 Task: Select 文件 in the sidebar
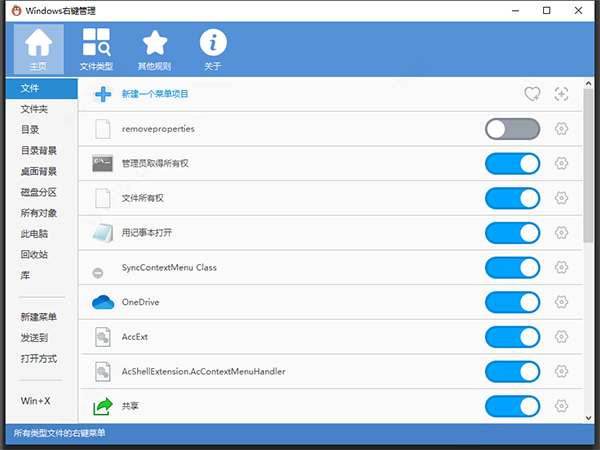pyautogui.click(x=42, y=88)
